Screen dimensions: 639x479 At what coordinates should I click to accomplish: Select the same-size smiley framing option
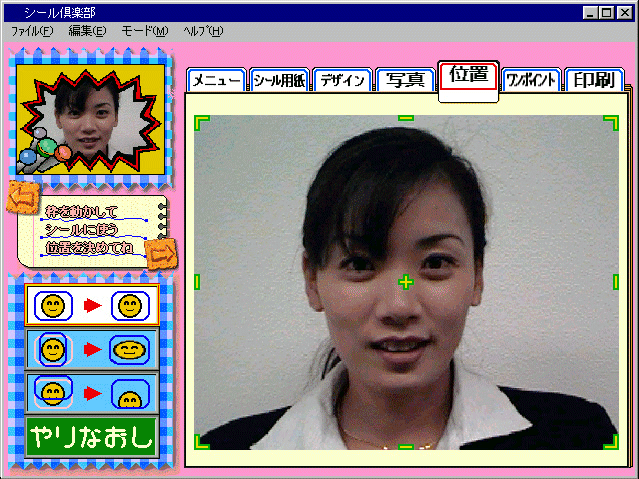[92, 305]
